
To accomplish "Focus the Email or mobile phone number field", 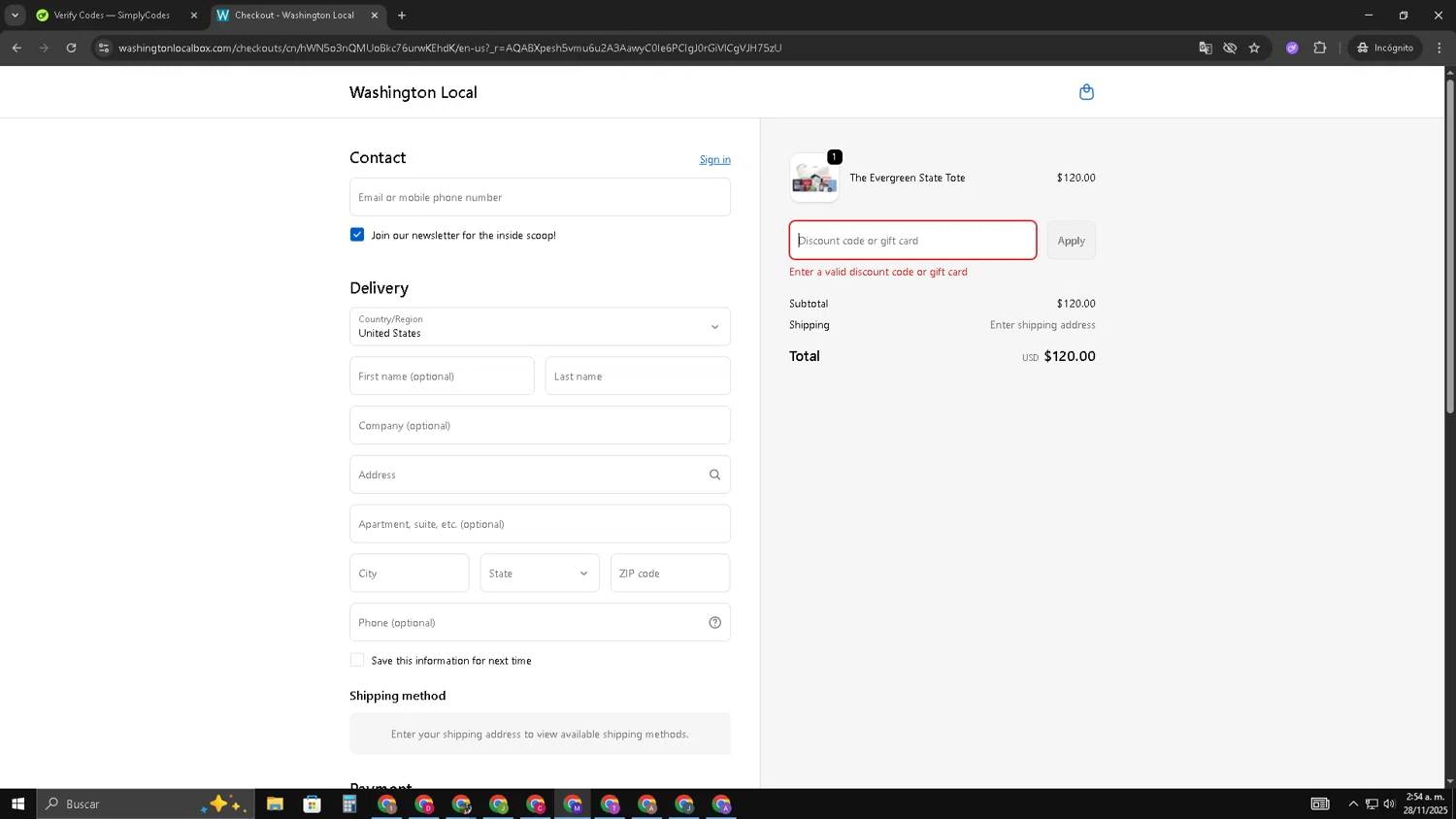I will (x=540, y=197).
